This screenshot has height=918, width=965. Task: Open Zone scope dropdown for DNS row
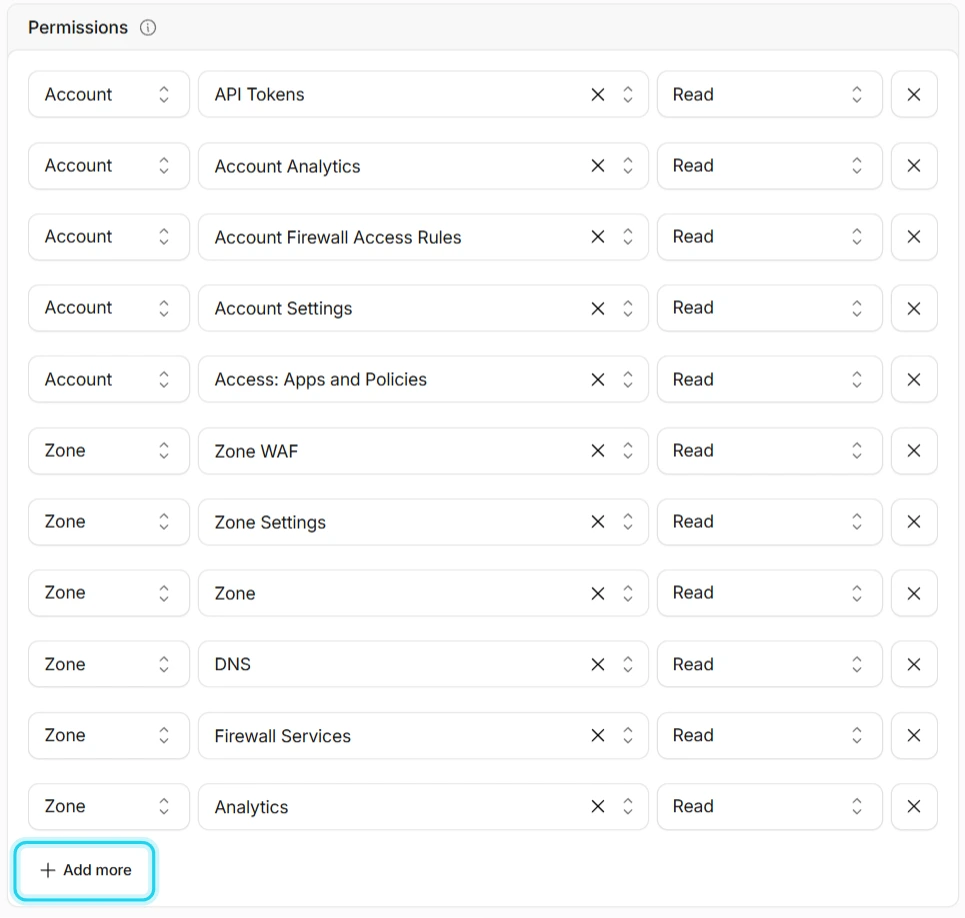[109, 664]
